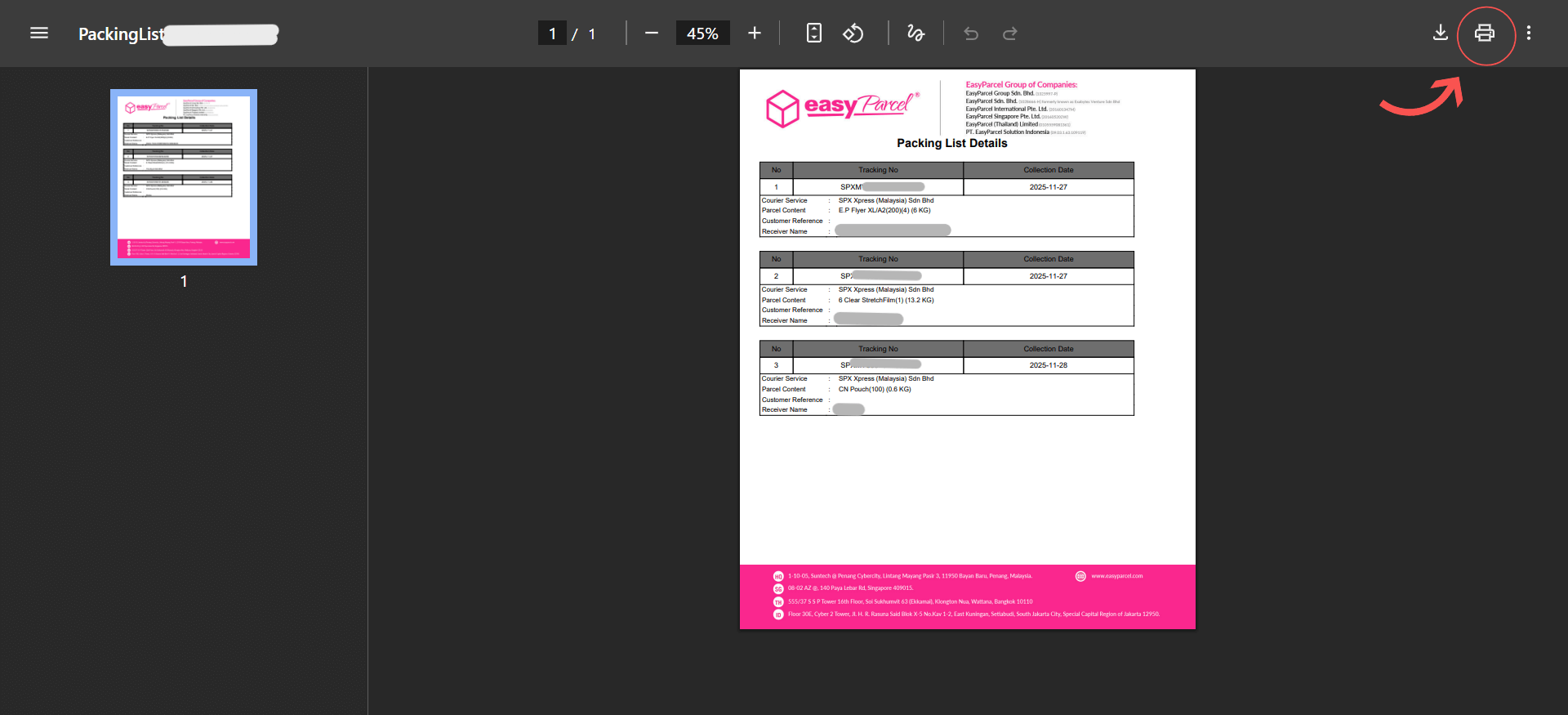This screenshot has height=715, width=1568.
Task: Click the www.easyparcel.com footer link
Action: pos(1116,576)
